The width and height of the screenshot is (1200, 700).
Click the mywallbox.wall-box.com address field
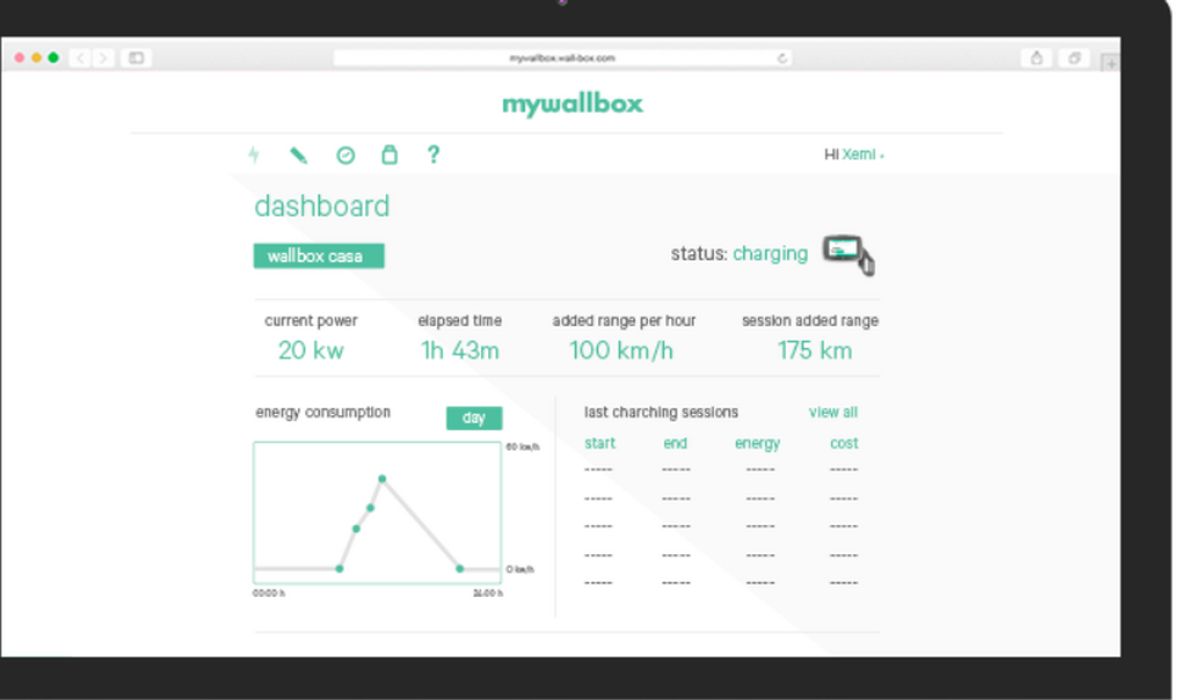[562, 58]
